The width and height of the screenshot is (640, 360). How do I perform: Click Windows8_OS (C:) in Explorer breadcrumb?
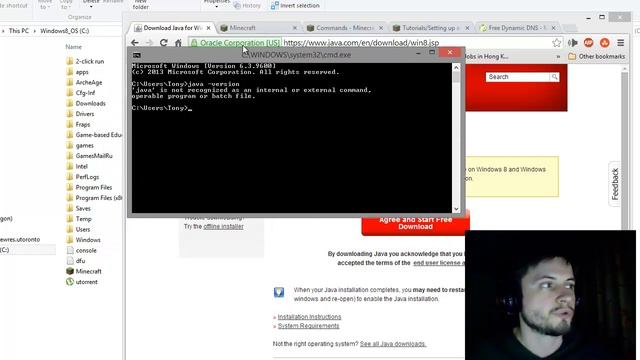pyautogui.click(x=64, y=31)
